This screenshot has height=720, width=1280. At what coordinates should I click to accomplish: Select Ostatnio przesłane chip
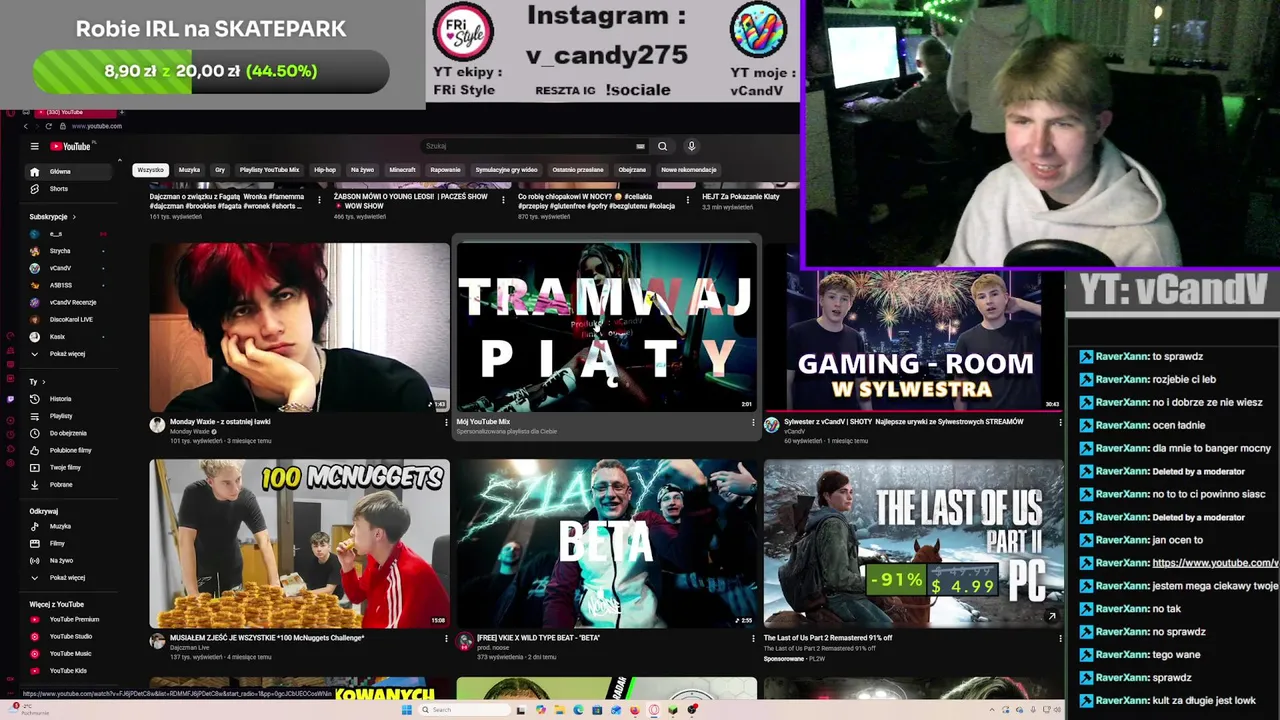click(578, 170)
